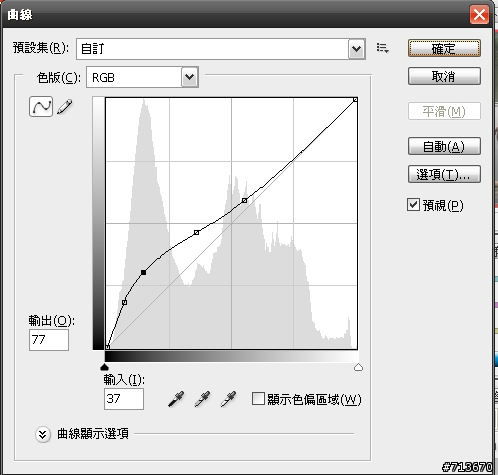The image size is (498, 475).
Task: Close the 曲線 dialog window
Action: tap(479, 15)
